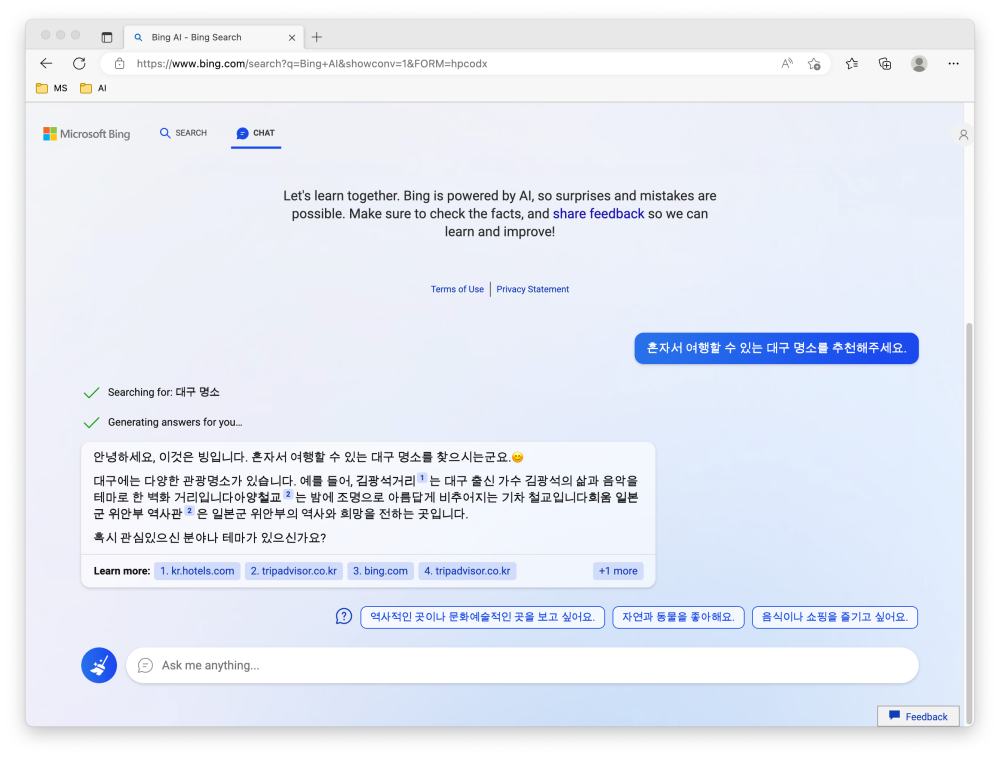Open source 4 tripadvisor.co.kr
Viewport: 1000px width, 758px height.
(467, 571)
